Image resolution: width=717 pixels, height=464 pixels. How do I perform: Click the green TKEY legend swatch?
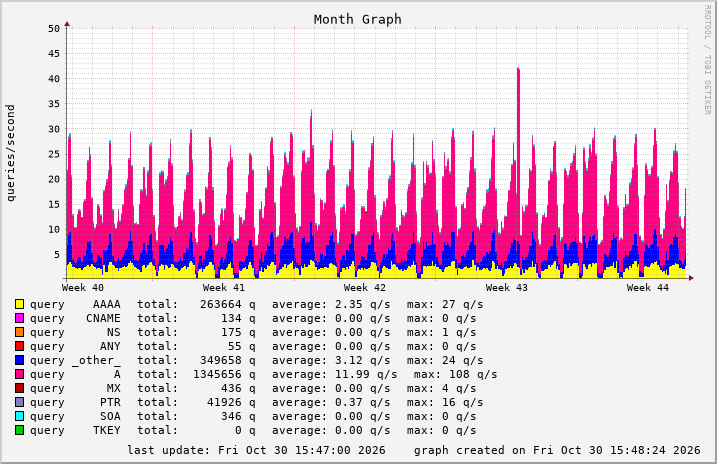pos(19,430)
